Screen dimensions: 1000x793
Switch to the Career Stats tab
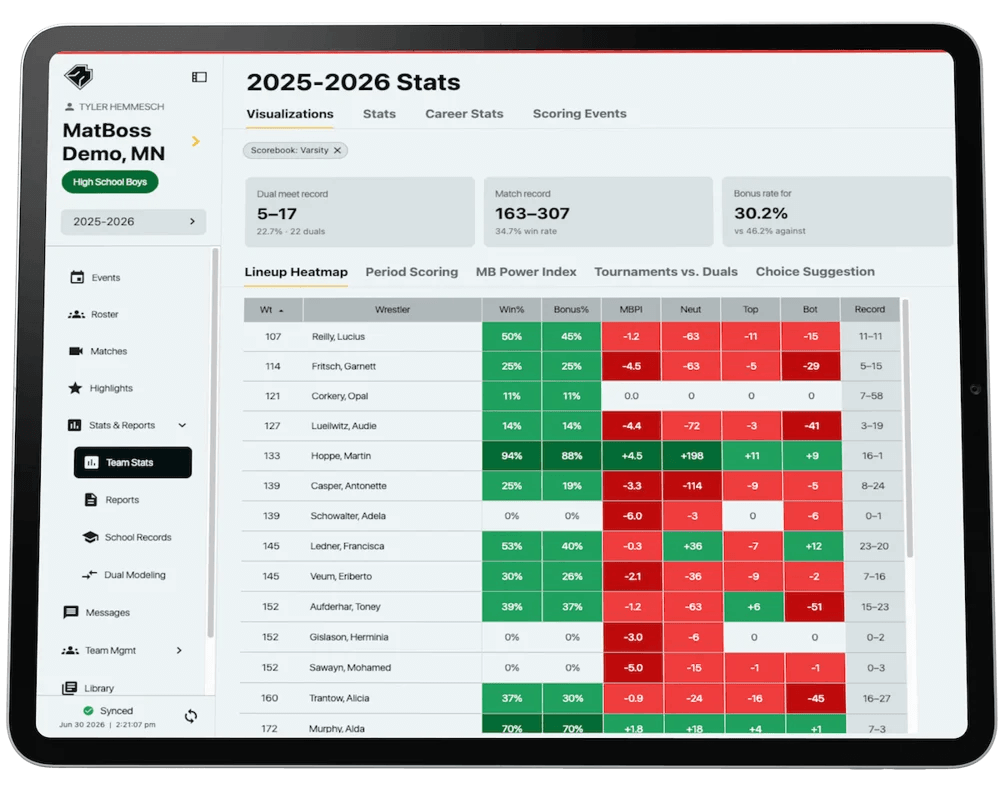[x=464, y=114]
